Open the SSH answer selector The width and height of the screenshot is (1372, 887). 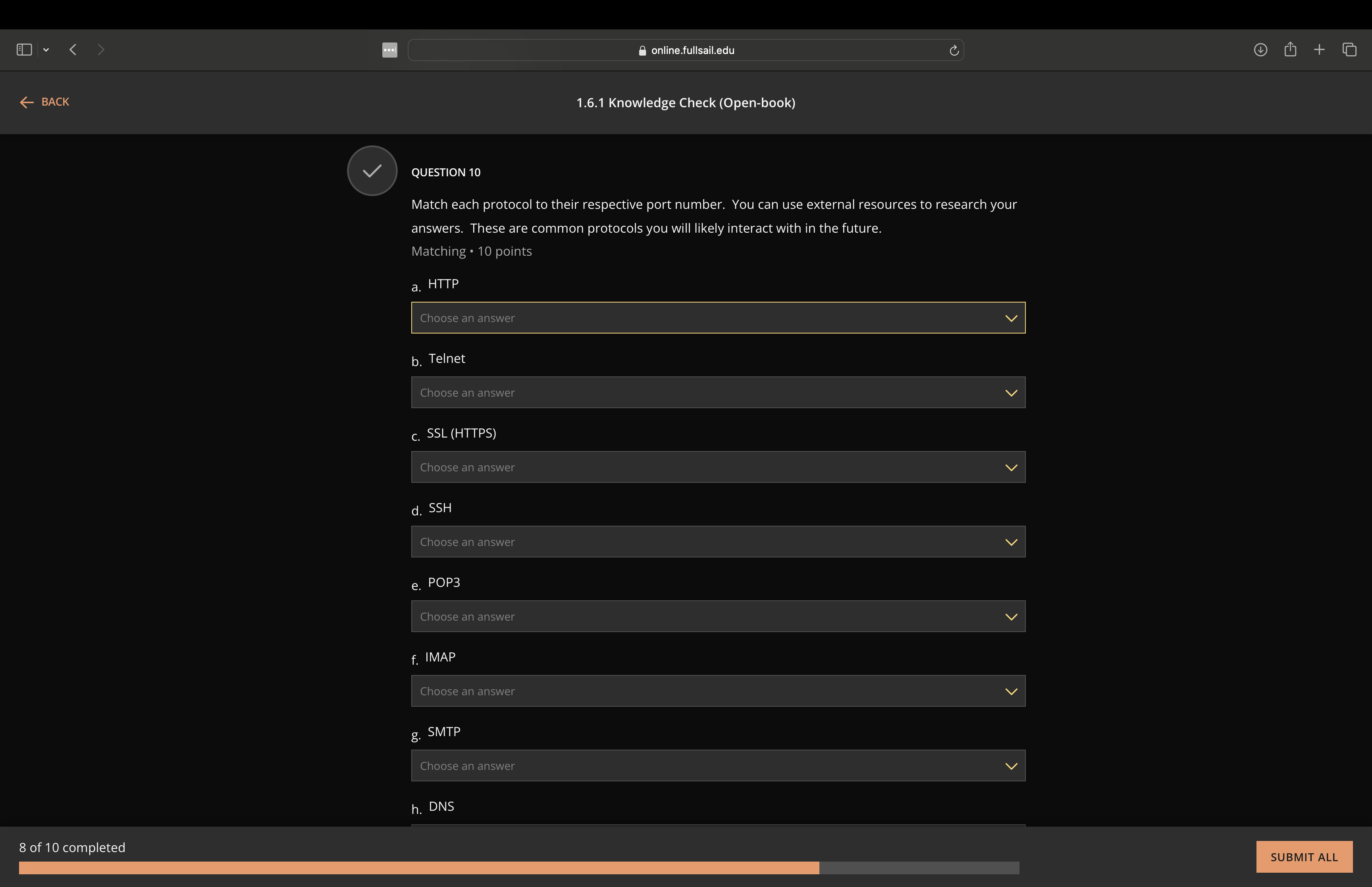717,542
